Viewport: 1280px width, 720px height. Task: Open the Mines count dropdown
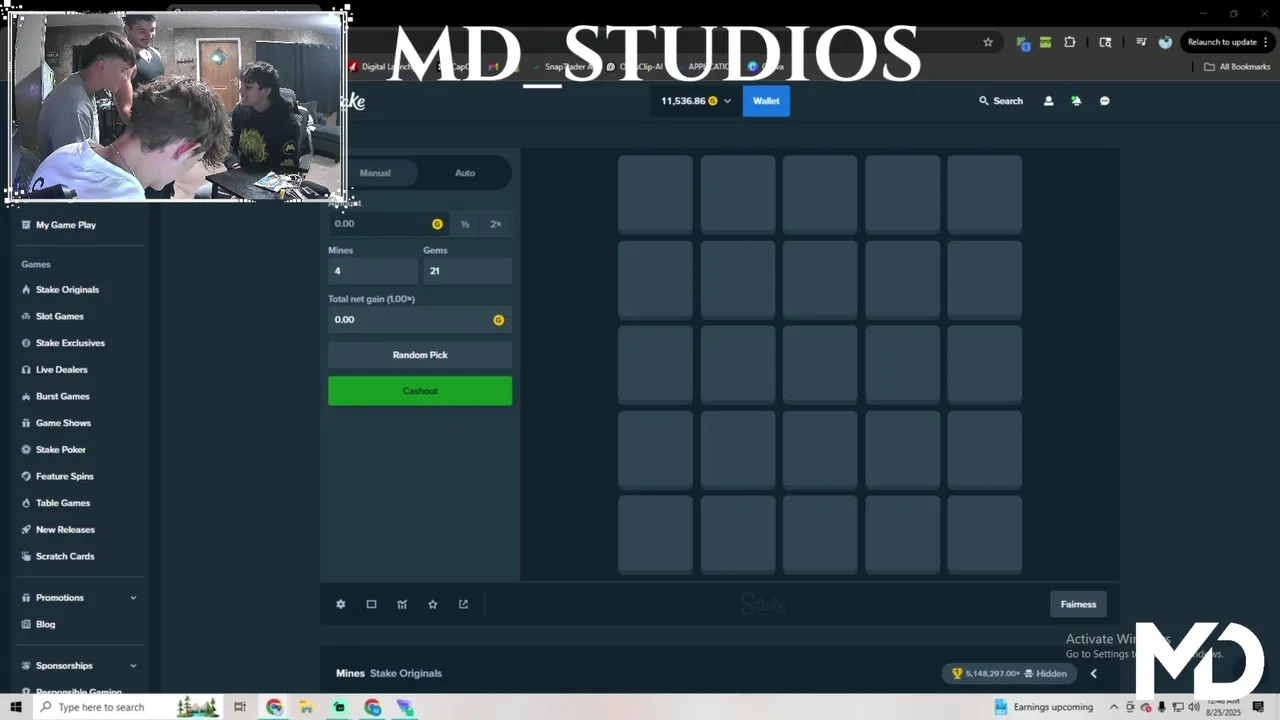(x=373, y=271)
